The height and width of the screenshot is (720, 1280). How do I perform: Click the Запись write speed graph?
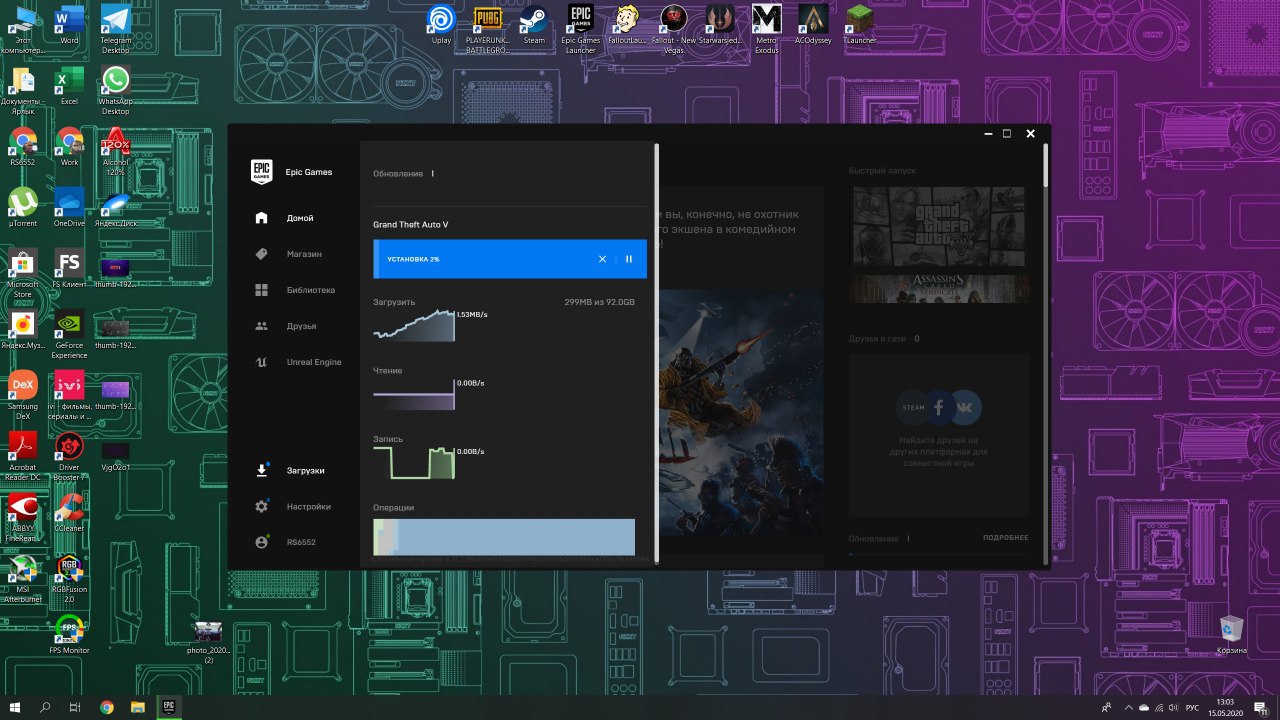coord(414,463)
